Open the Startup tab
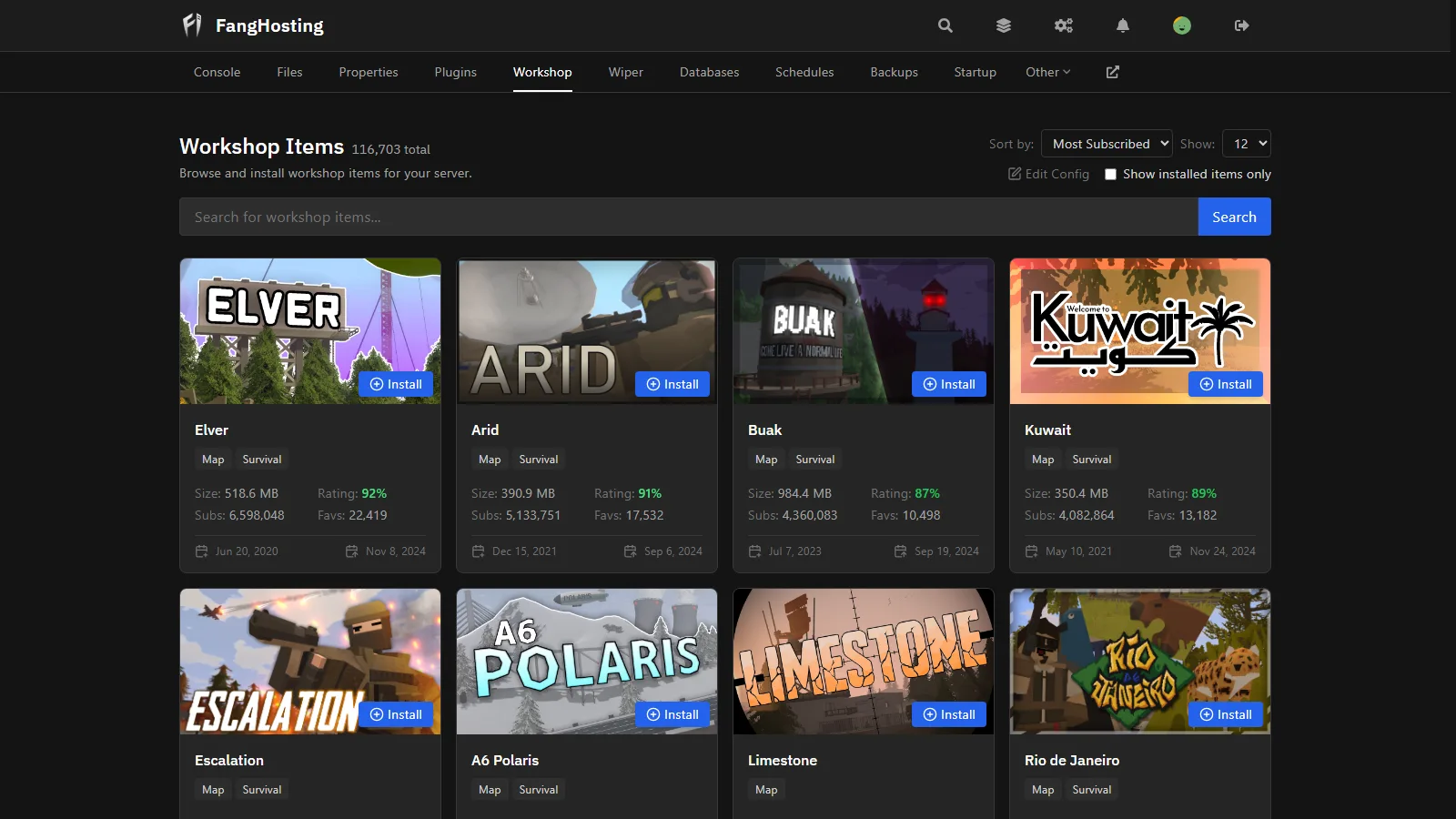 pyautogui.click(x=976, y=72)
